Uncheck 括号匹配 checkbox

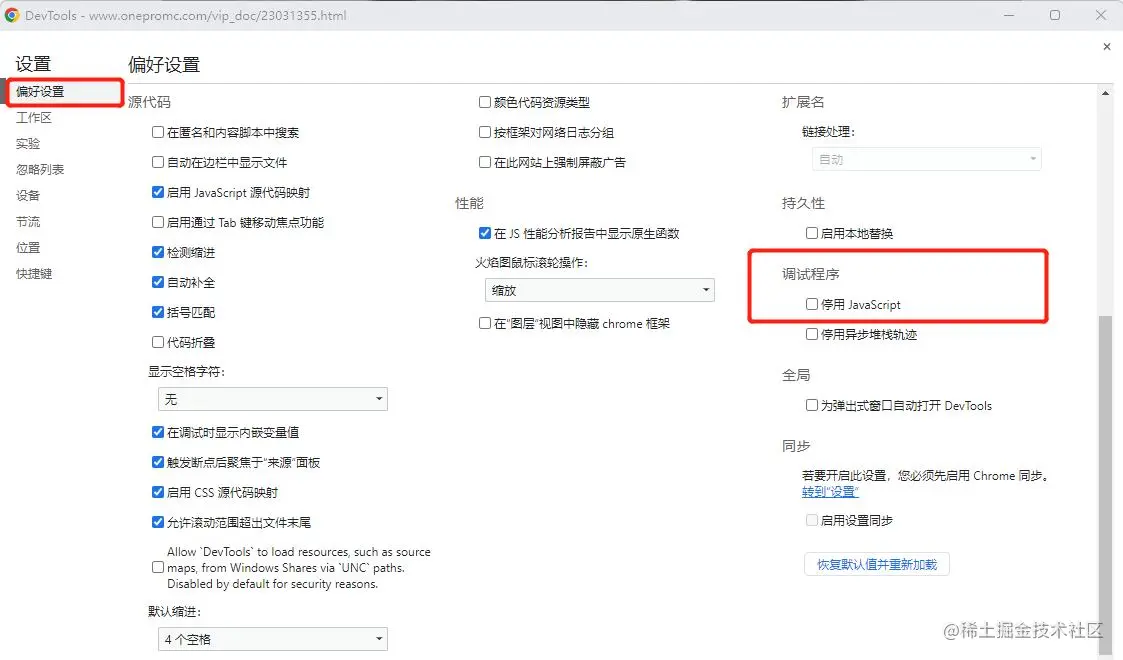(x=158, y=312)
